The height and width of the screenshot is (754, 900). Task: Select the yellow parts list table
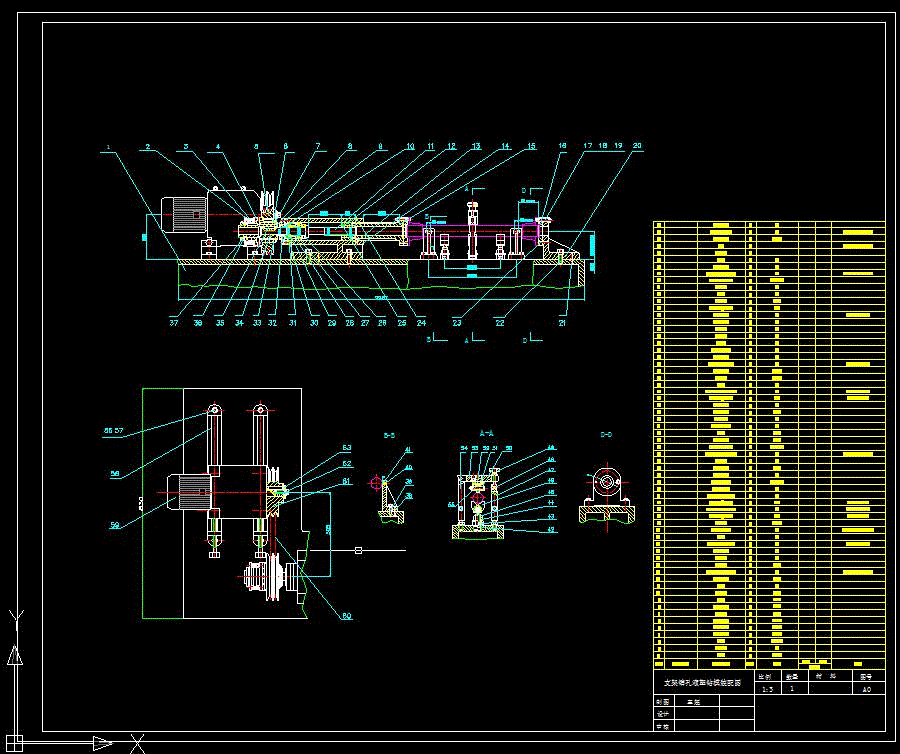(769, 444)
